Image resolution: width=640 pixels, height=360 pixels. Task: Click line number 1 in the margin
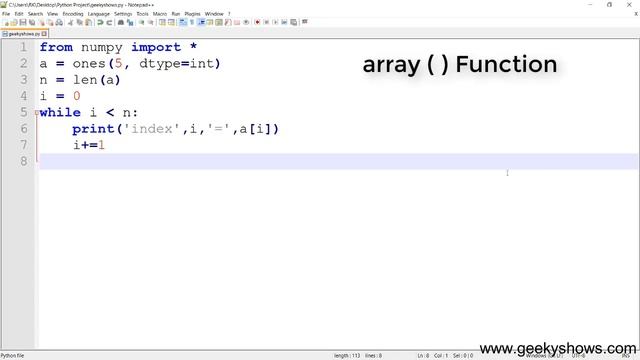click(23, 47)
